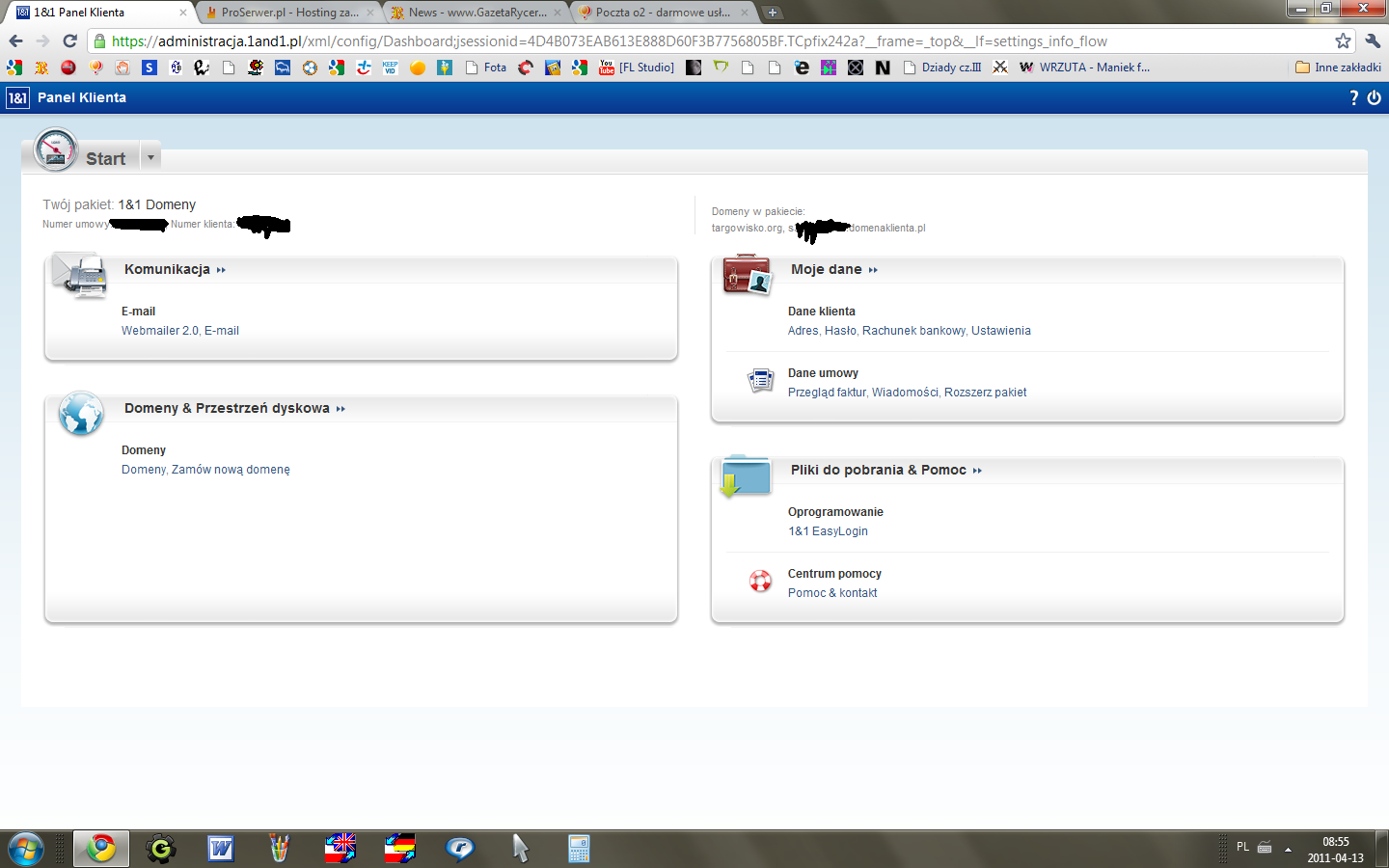Switch to the ProSerwer.pl Hosting tab

[x=289, y=13]
